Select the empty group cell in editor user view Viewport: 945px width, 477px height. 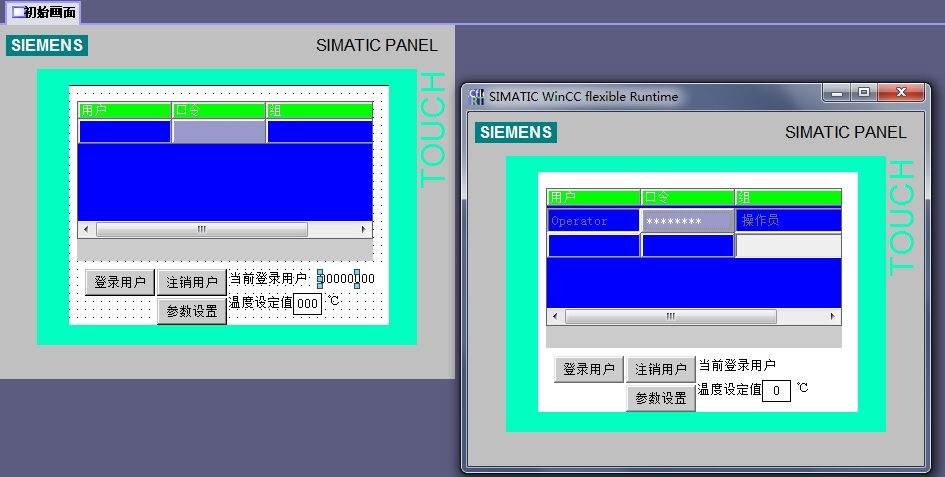tap(319, 132)
